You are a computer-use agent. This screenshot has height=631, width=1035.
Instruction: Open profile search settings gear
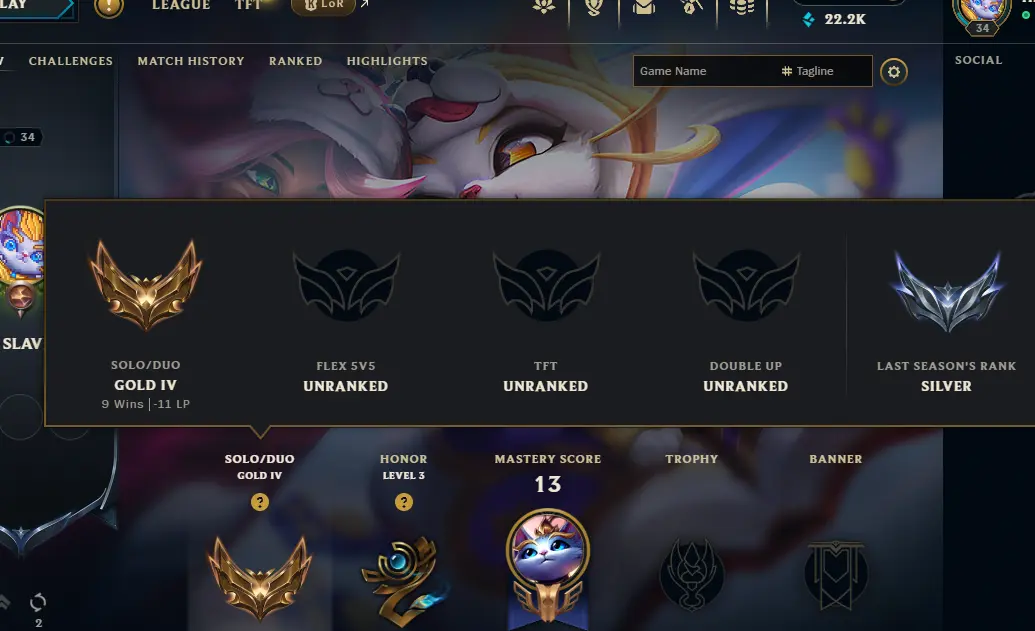(894, 72)
